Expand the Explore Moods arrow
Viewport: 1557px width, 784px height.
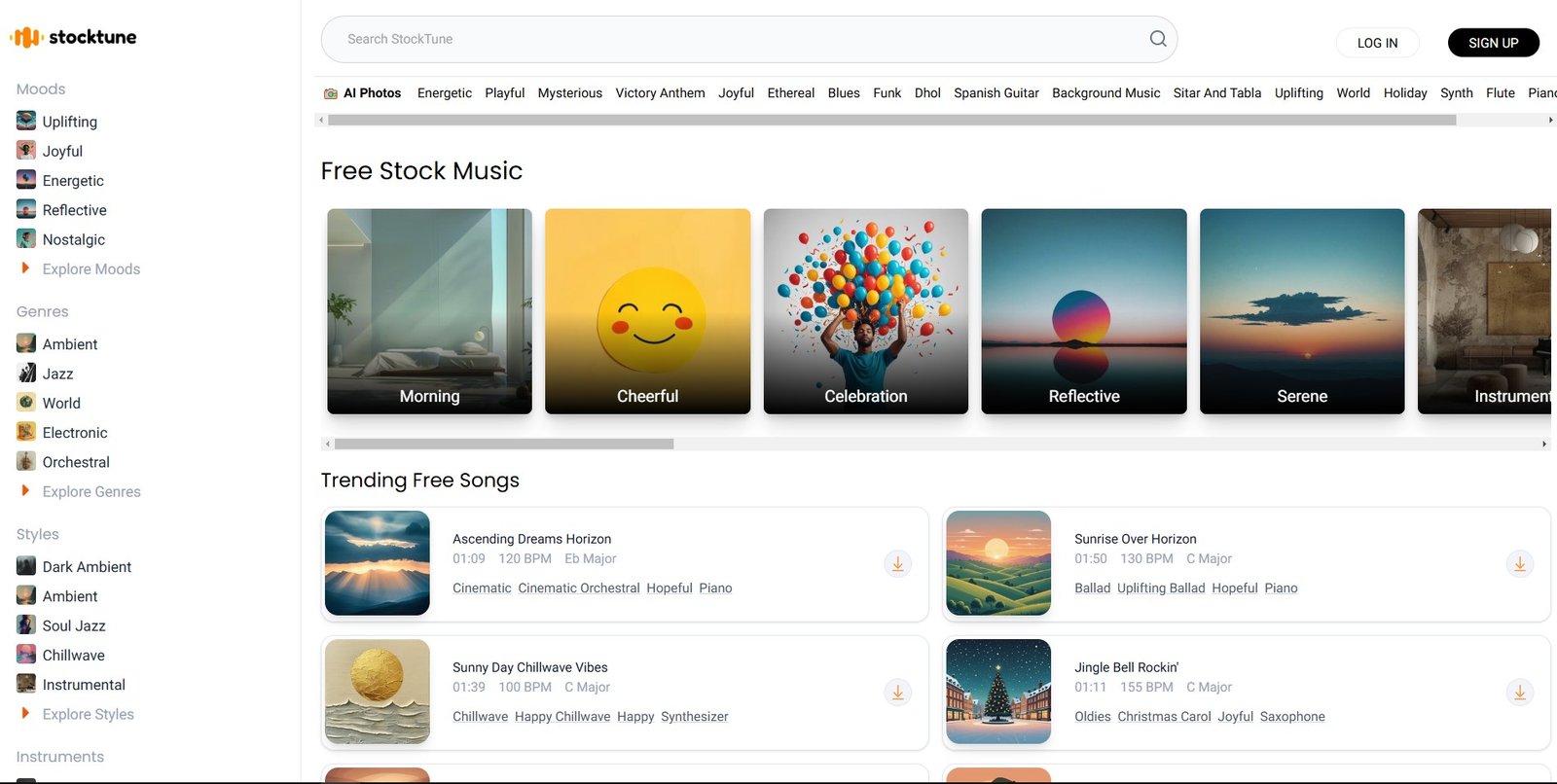click(25, 268)
